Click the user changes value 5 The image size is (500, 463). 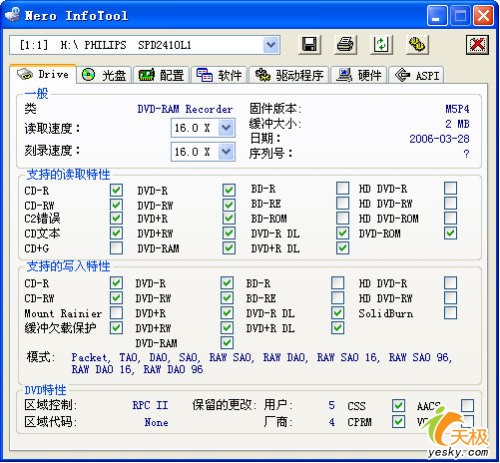(x=331, y=405)
